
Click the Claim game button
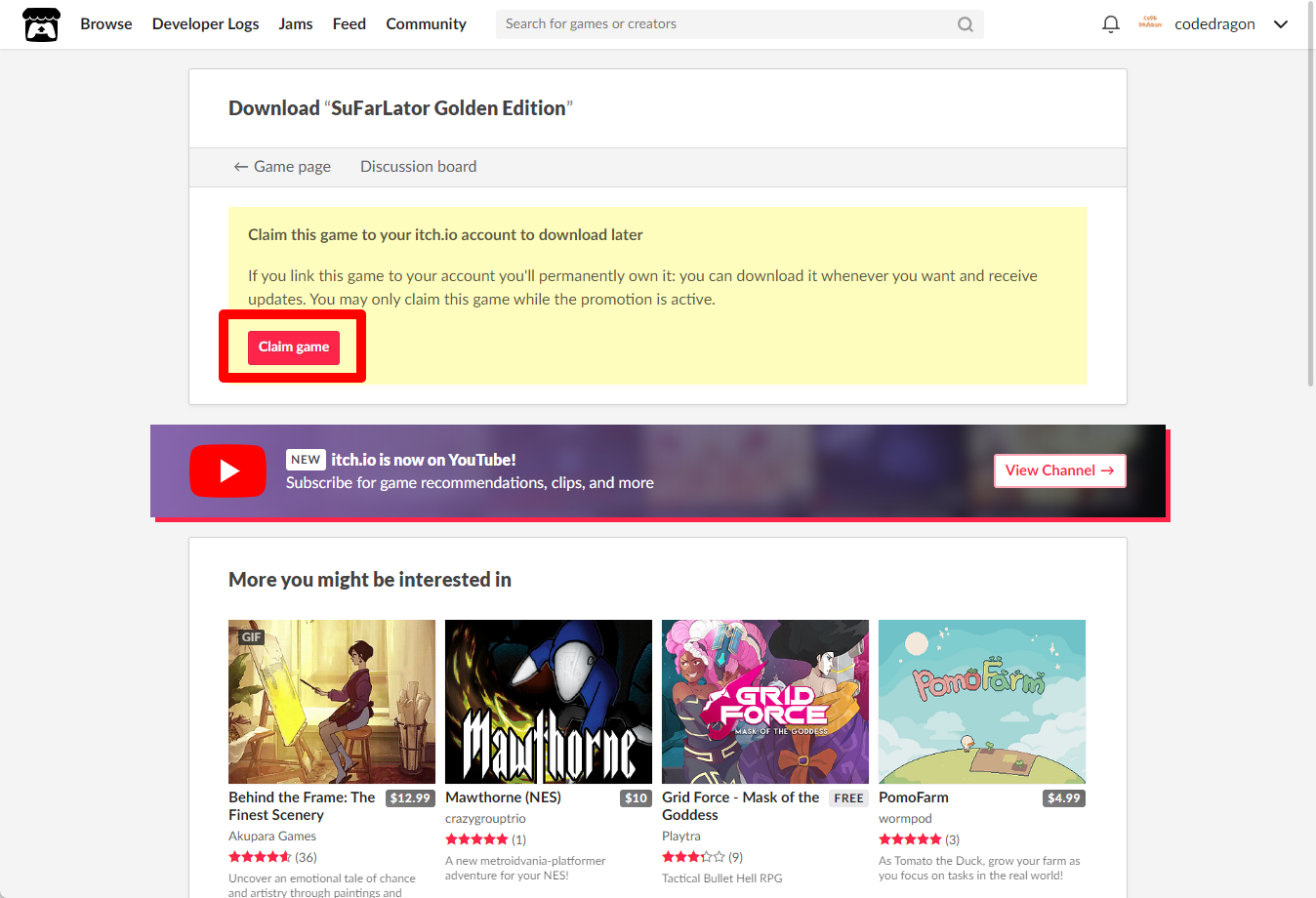[x=294, y=347]
